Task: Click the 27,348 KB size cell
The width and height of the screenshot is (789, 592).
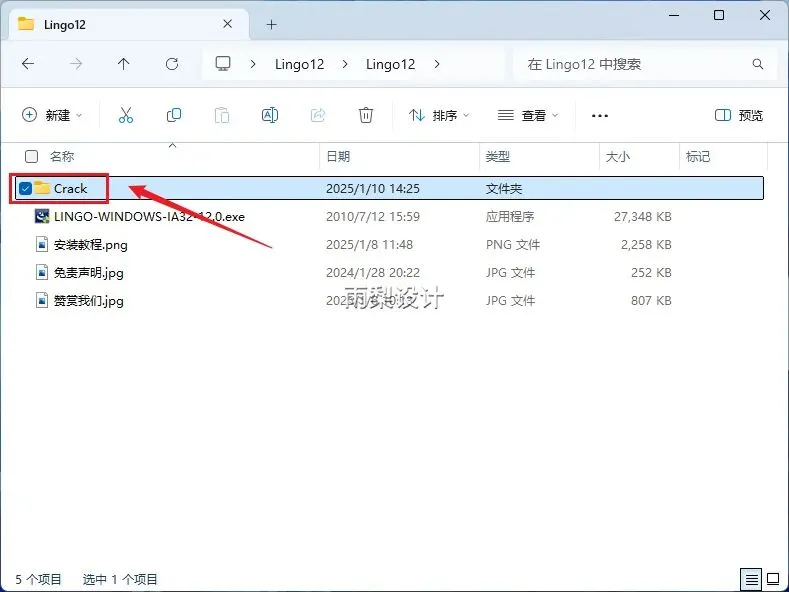Action: tap(643, 216)
